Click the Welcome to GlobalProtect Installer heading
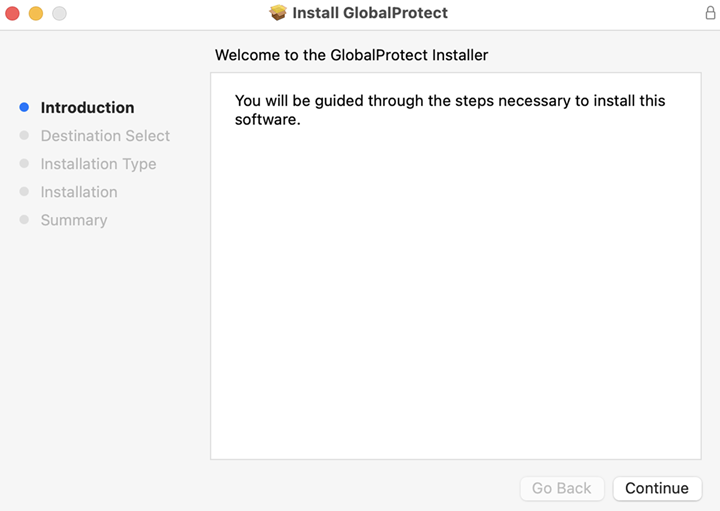720x511 pixels. [351, 55]
